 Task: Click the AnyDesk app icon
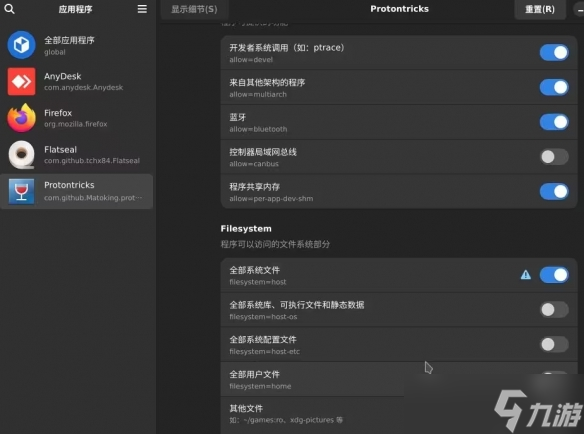21,82
